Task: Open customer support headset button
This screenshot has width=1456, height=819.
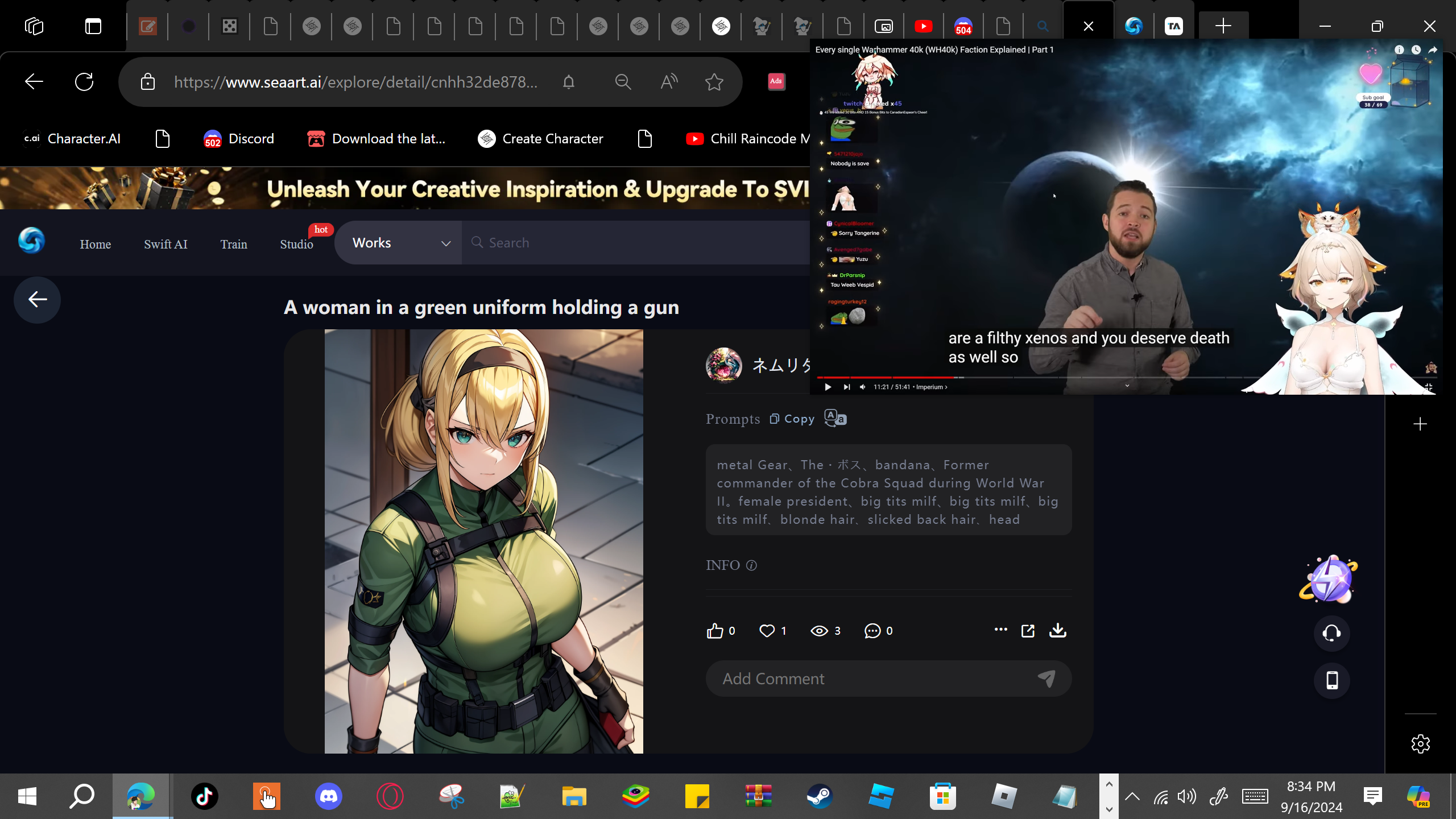Action: coord(1331,633)
